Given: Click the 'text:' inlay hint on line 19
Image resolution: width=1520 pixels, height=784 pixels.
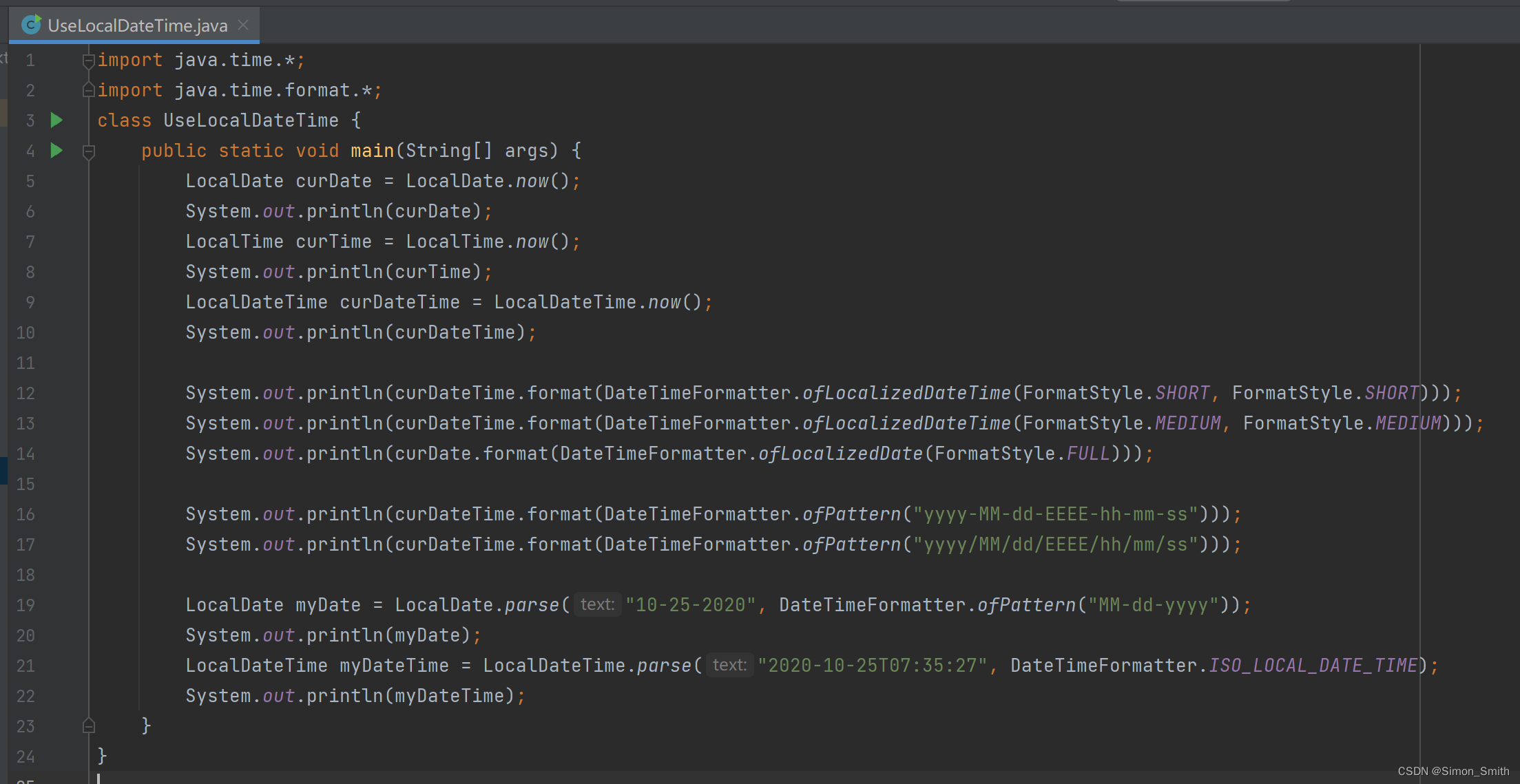Looking at the screenshot, I should [x=596, y=604].
